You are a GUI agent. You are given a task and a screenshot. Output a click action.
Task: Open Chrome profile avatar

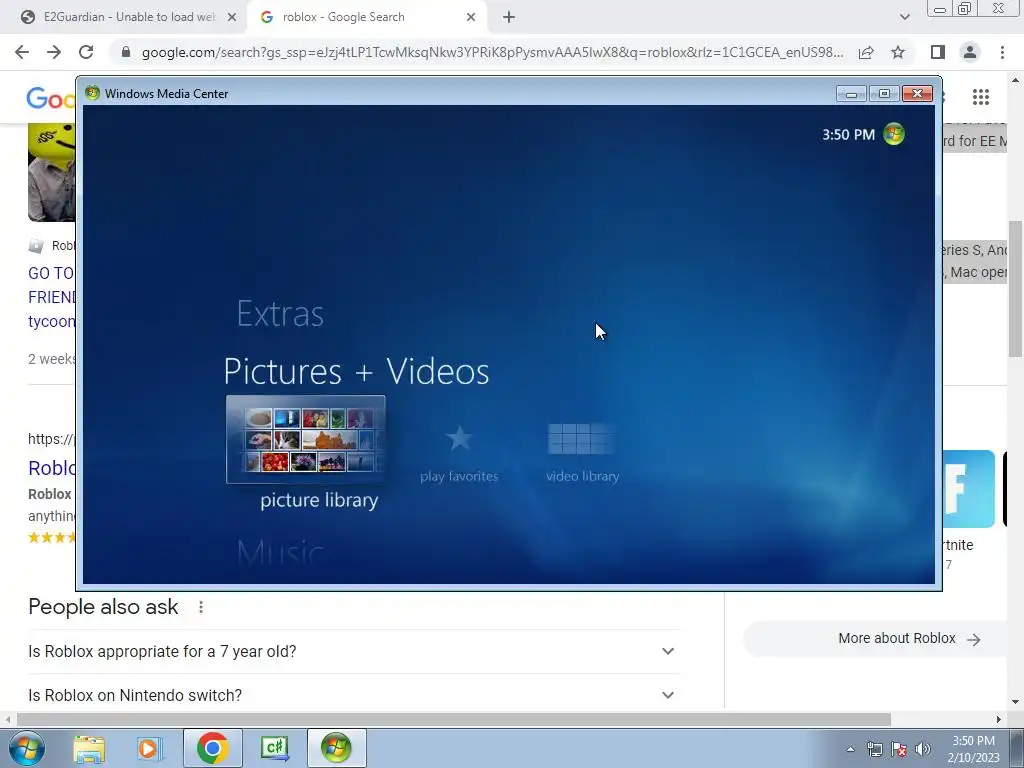970,52
